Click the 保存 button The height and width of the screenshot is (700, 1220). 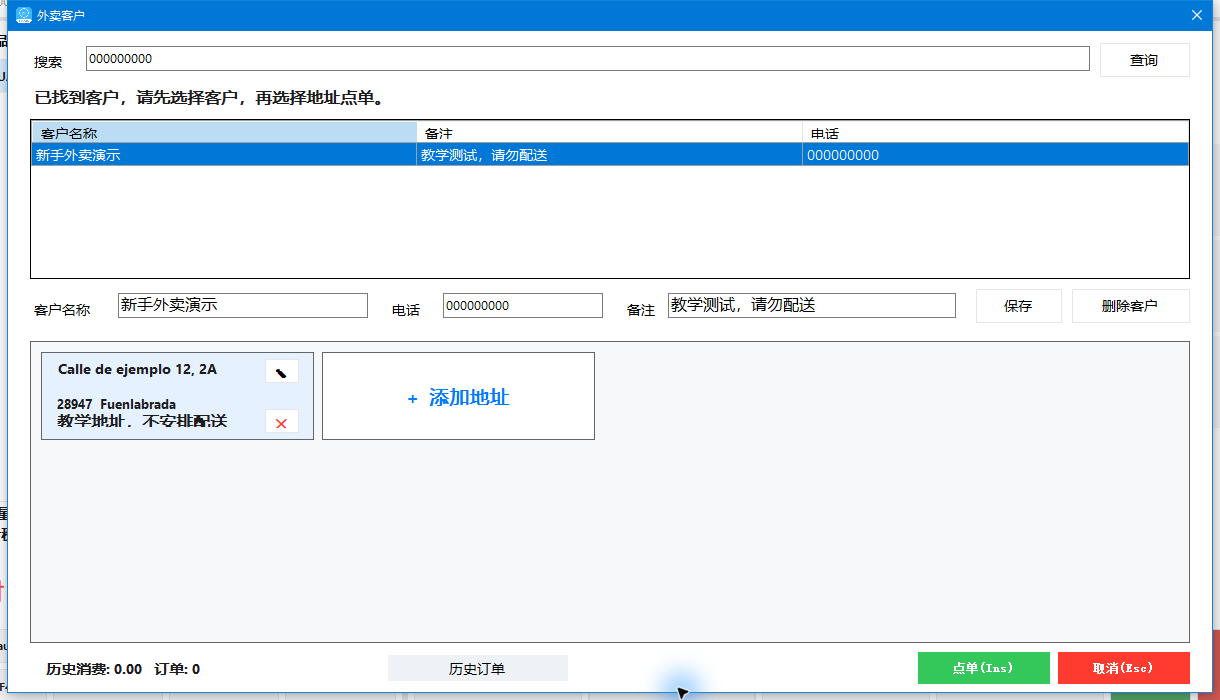click(x=1018, y=306)
